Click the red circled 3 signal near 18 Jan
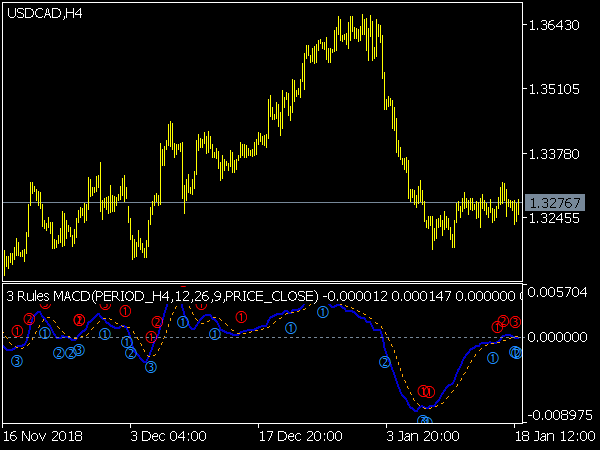The height and width of the screenshot is (450, 600). pos(515,322)
